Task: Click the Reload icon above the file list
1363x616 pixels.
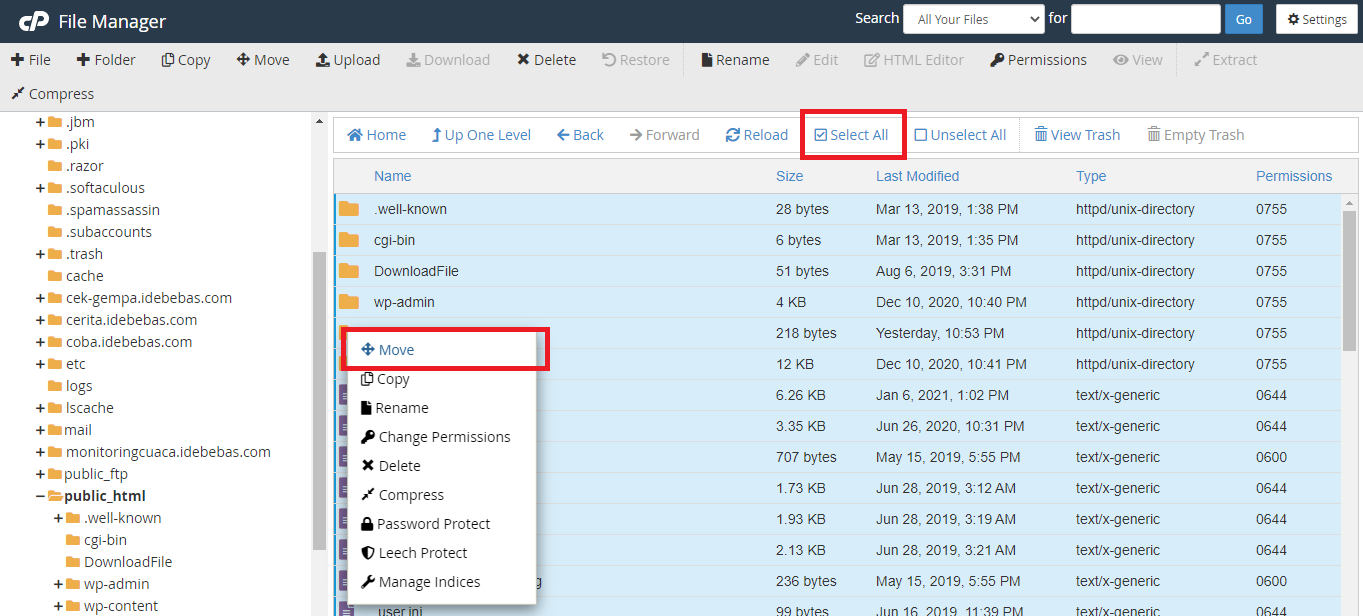Action: tap(756, 134)
